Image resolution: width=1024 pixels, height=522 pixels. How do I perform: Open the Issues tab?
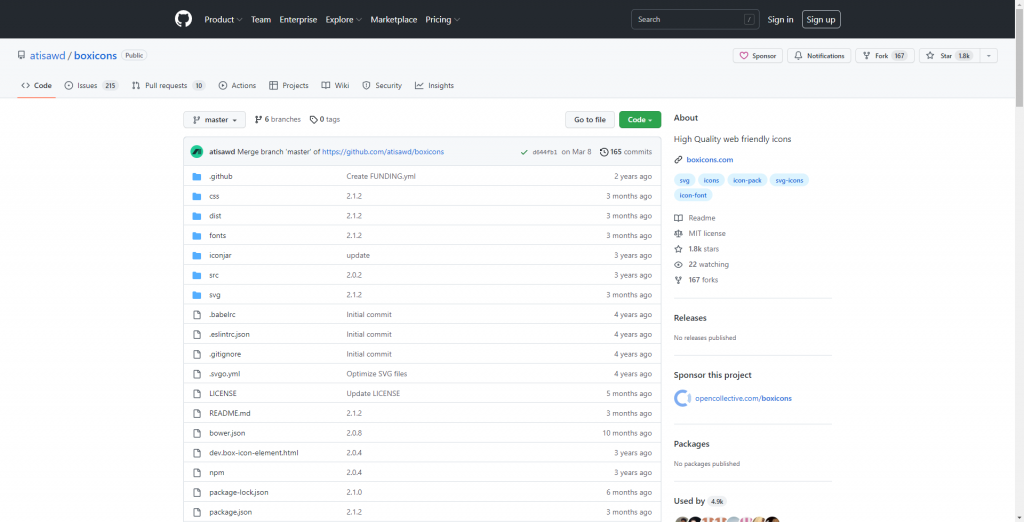pyautogui.click(x=91, y=86)
